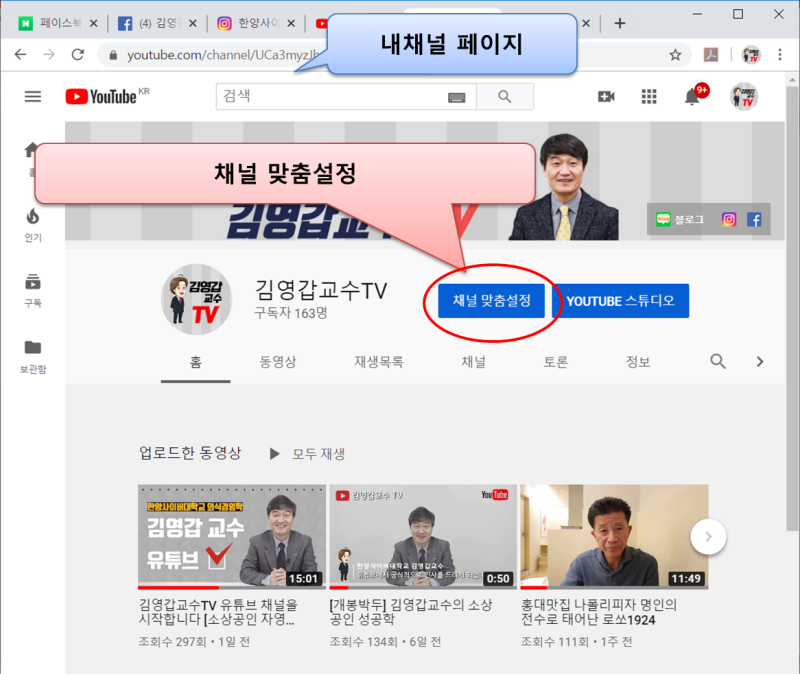Click the PDF extension icon
Image resolution: width=800 pixels, height=674 pixels.
point(711,55)
